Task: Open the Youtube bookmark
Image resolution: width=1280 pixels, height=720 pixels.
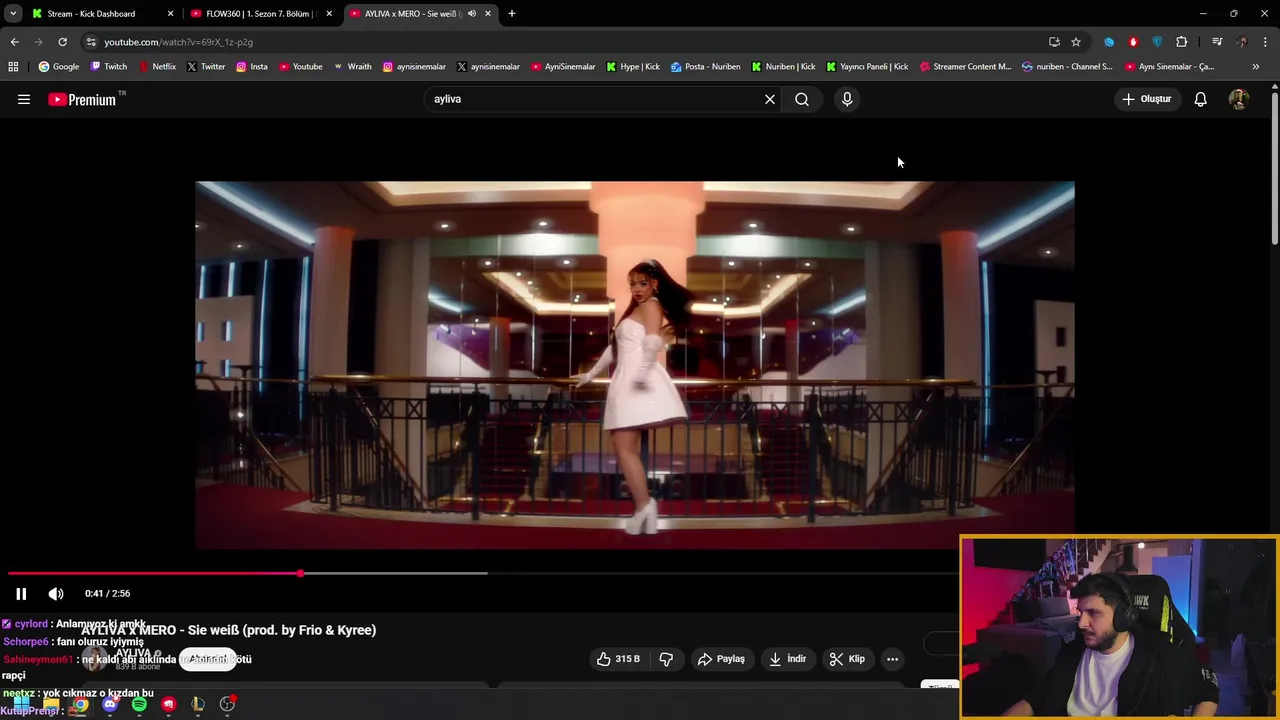Action: 300,66
